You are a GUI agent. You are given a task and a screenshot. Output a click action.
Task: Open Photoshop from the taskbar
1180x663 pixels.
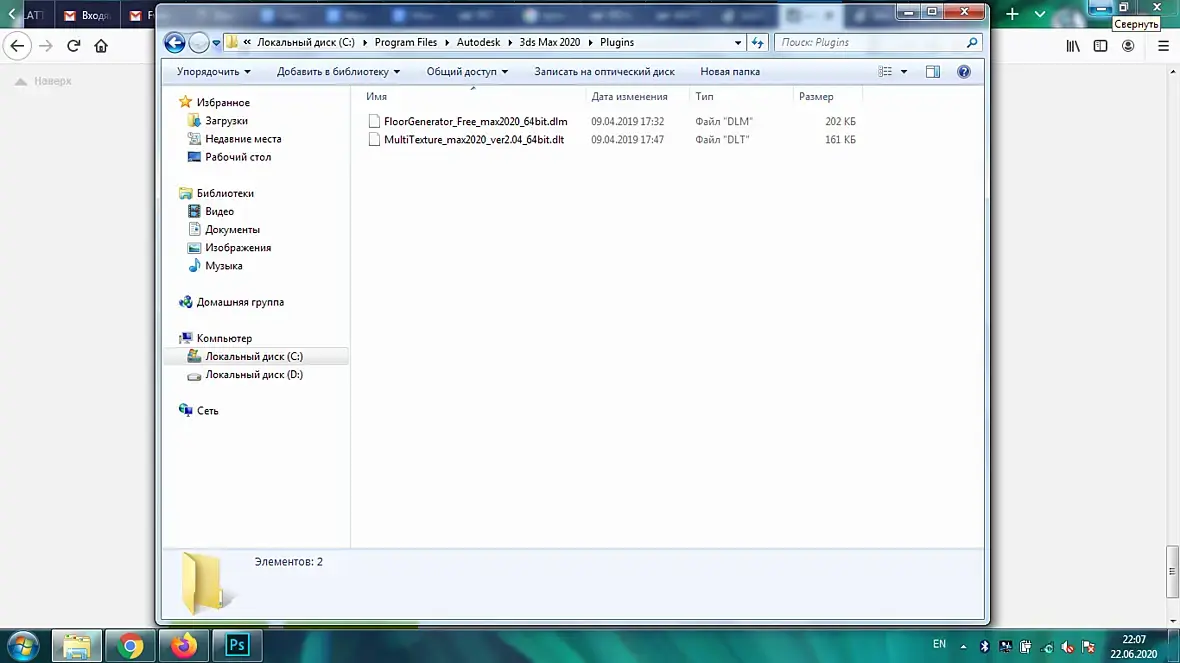[x=237, y=646]
